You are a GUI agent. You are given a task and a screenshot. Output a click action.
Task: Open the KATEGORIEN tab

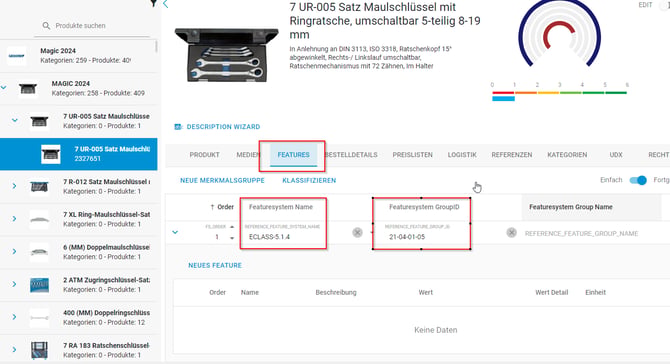(567, 155)
